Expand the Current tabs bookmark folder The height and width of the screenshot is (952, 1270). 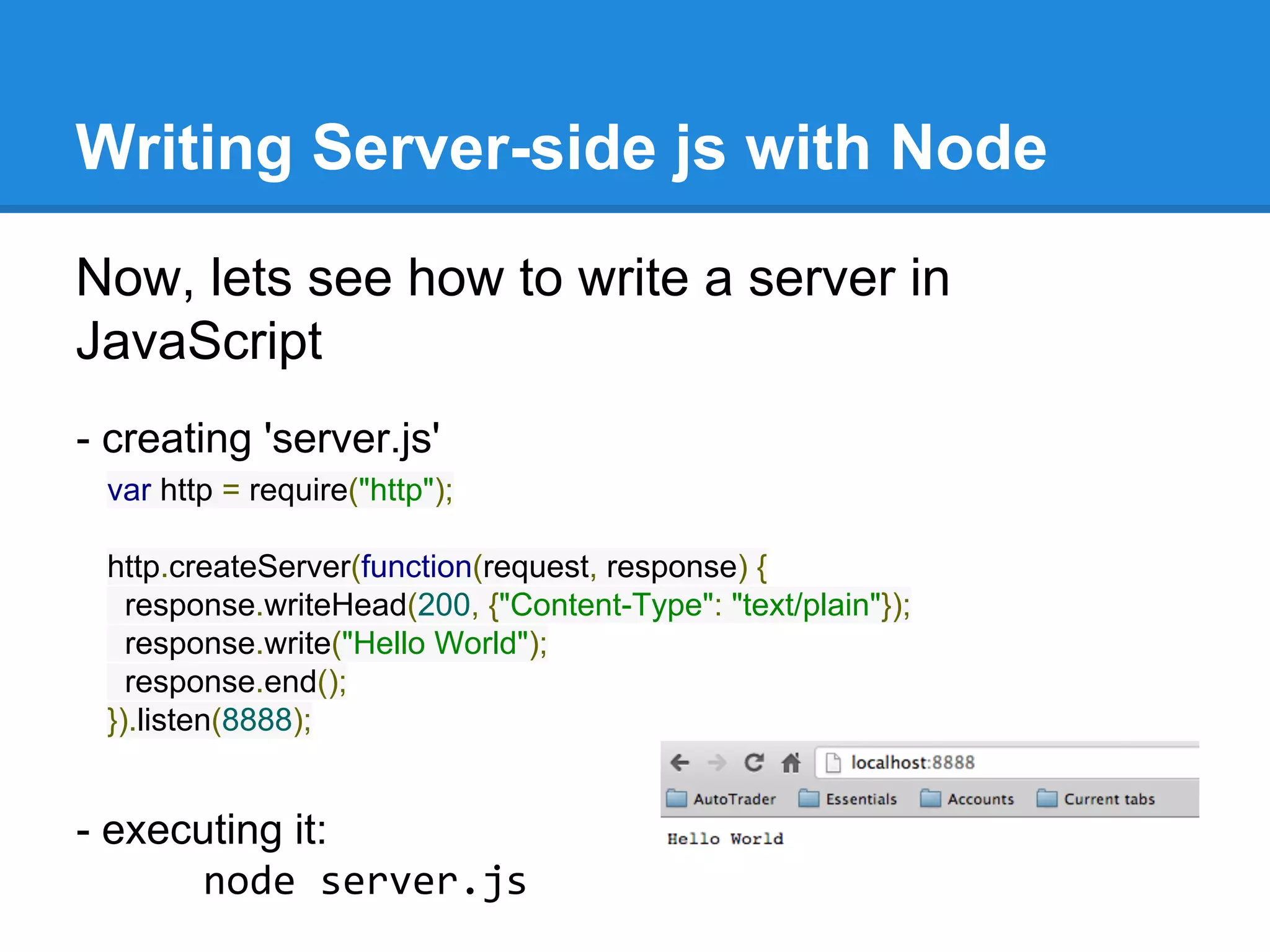coord(1096,799)
